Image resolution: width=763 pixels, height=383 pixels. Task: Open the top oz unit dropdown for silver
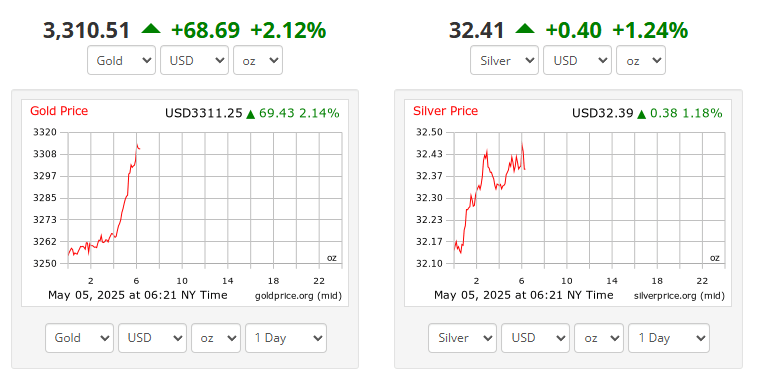tap(641, 60)
